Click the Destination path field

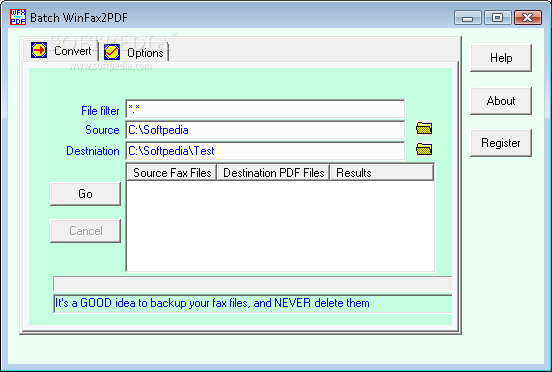click(265, 151)
